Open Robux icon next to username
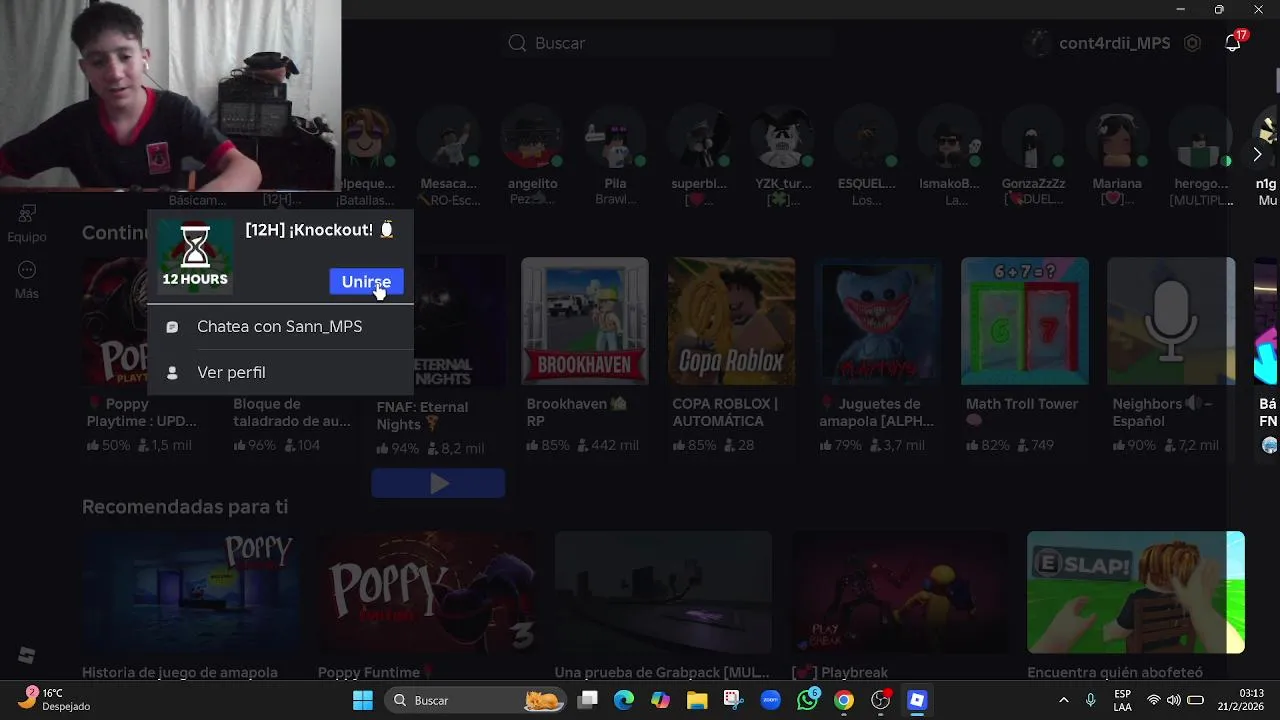Screen dimensions: 1280x720 click(x=1192, y=43)
